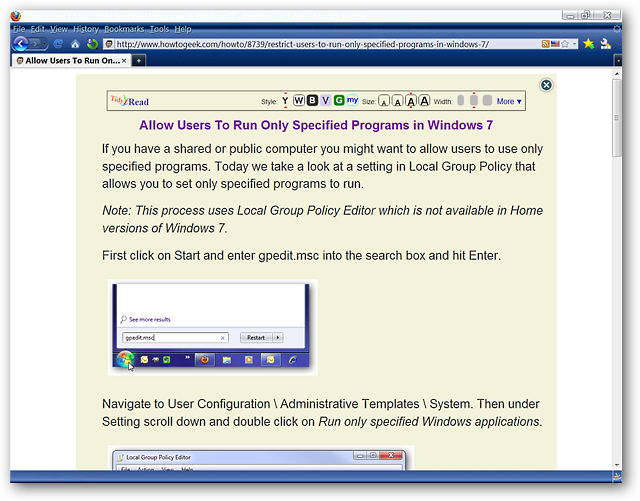Open the Edit menu
640x501 pixels.
(x=38, y=29)
